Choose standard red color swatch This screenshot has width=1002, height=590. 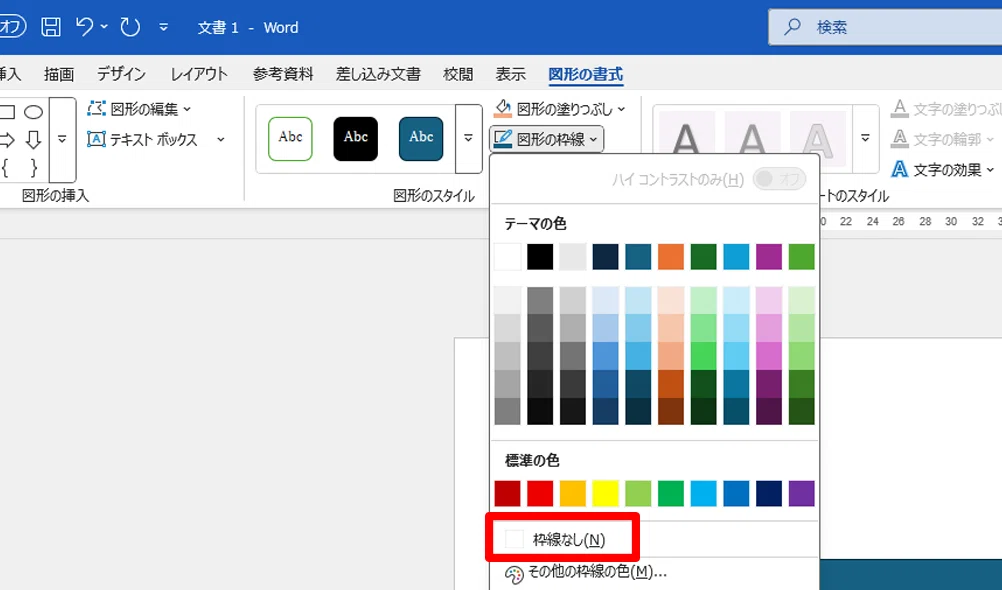pos(540,493)
